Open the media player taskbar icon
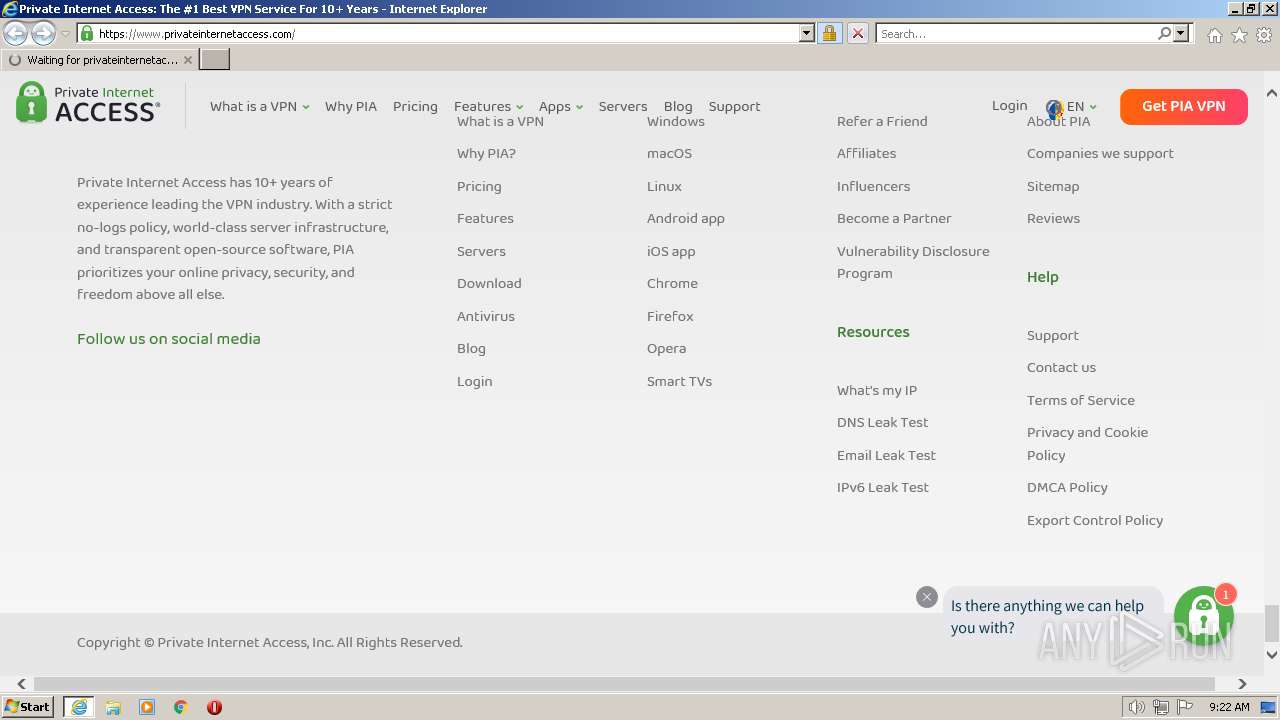Screen dimensions: 1280x720 (147, 707)
